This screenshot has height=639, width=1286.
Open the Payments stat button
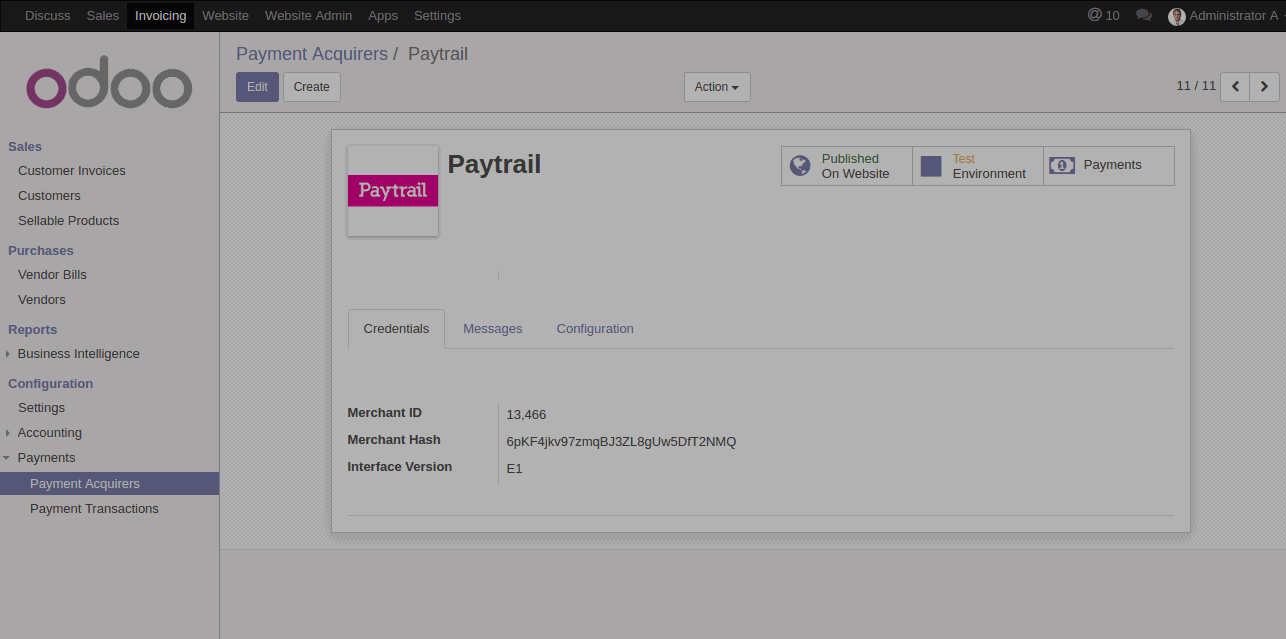[x=1109, y=166]
